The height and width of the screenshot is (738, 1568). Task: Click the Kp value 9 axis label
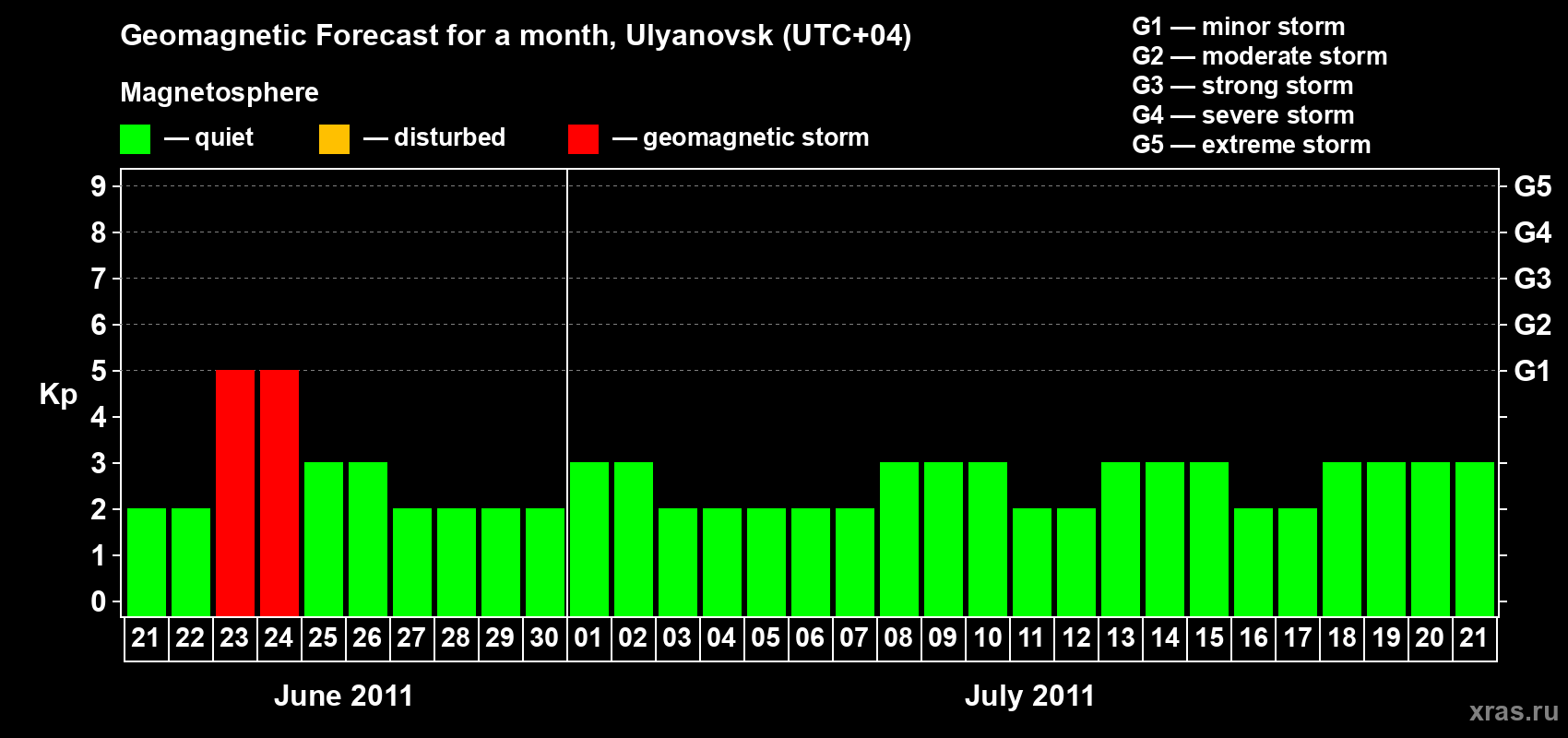tap(99, 186)
